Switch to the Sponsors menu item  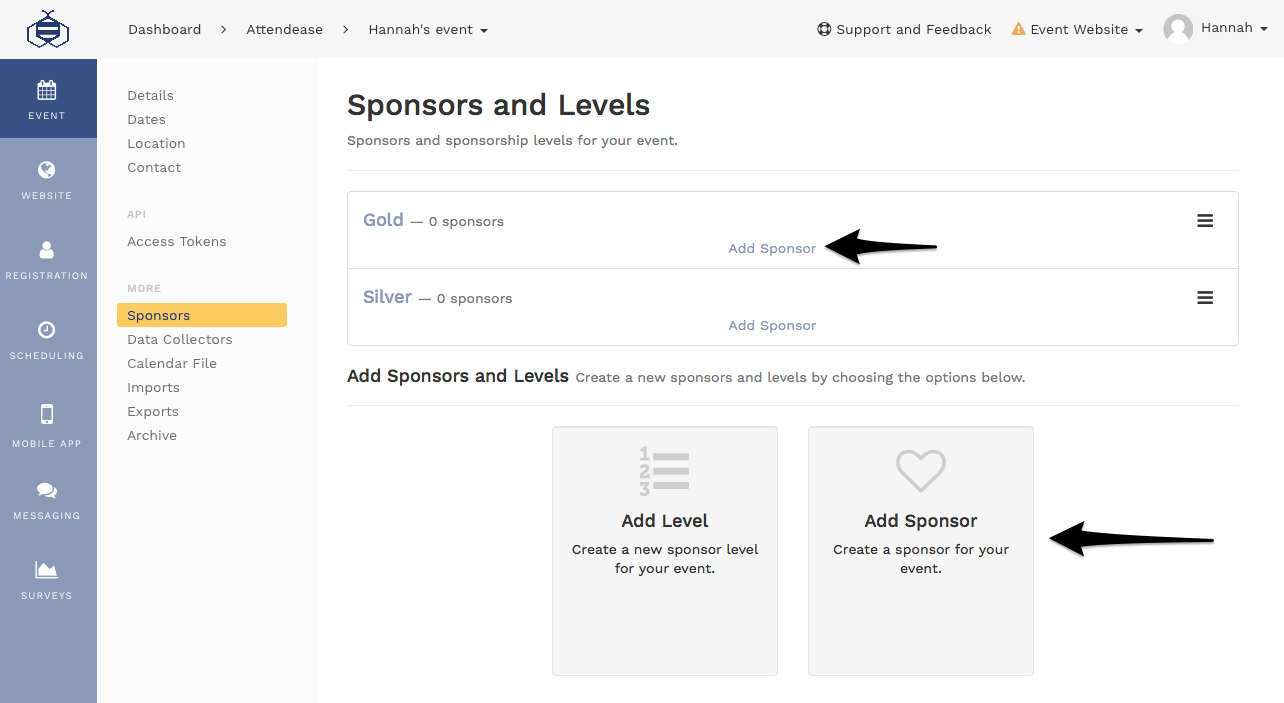tap(156, 314)
